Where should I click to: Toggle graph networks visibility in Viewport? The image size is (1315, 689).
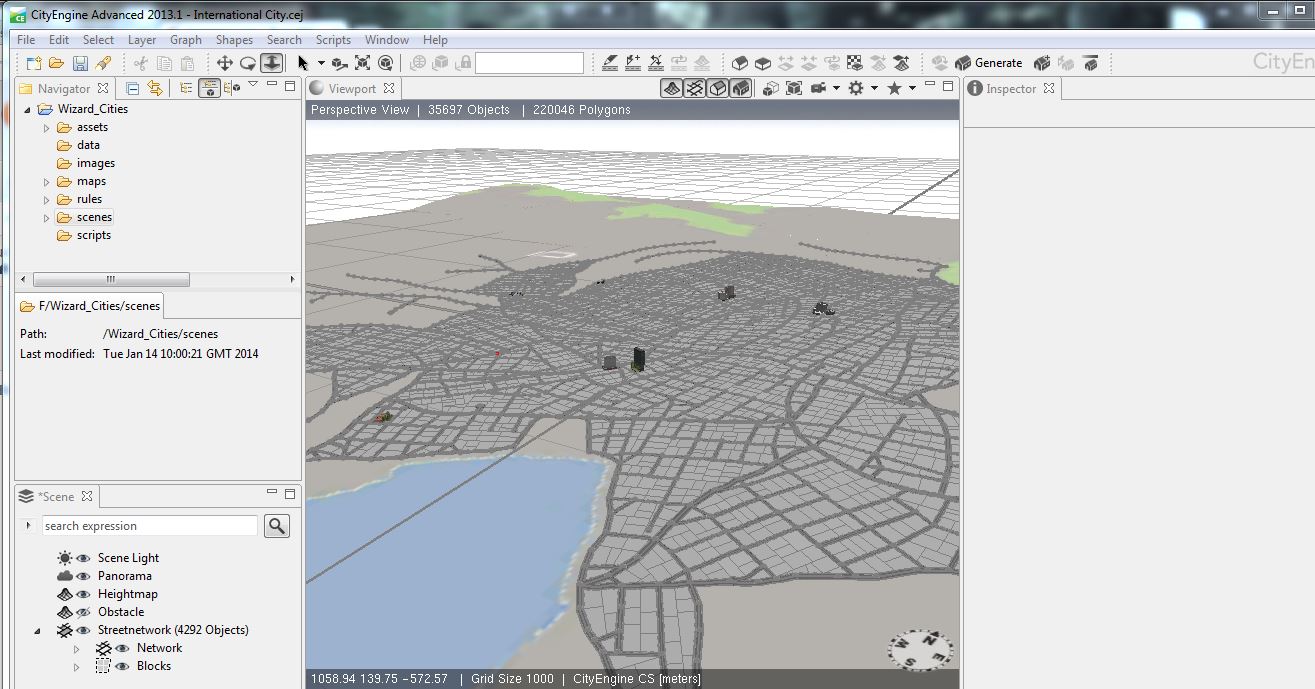(x=696, y=88)
